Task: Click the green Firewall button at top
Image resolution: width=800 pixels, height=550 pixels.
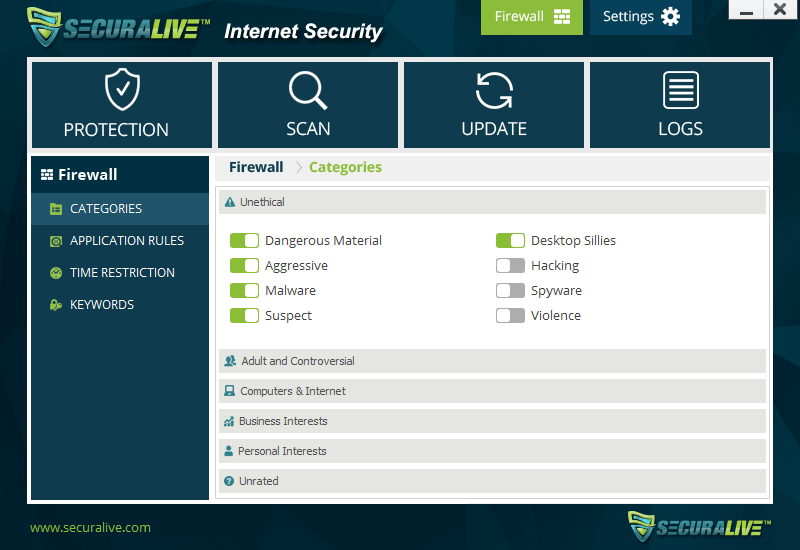Action: coord(532,17)
